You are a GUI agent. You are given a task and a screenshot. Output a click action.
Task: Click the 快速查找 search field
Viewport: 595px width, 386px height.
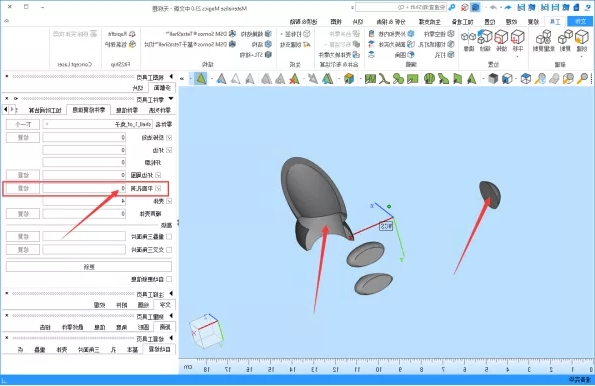tap(401, 7)
